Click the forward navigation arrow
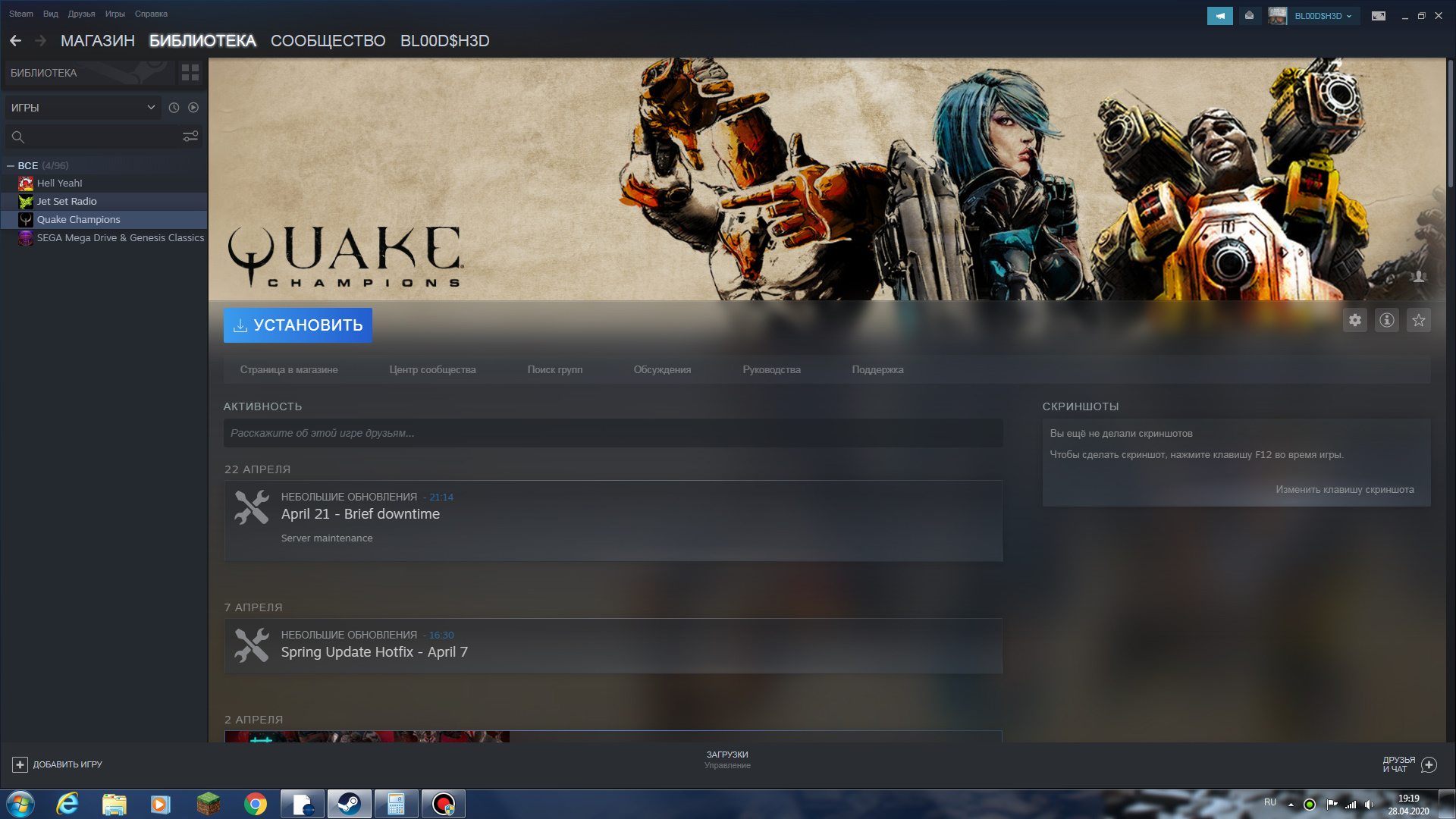This screenshot has width=1456, height=819. (41, 41)
